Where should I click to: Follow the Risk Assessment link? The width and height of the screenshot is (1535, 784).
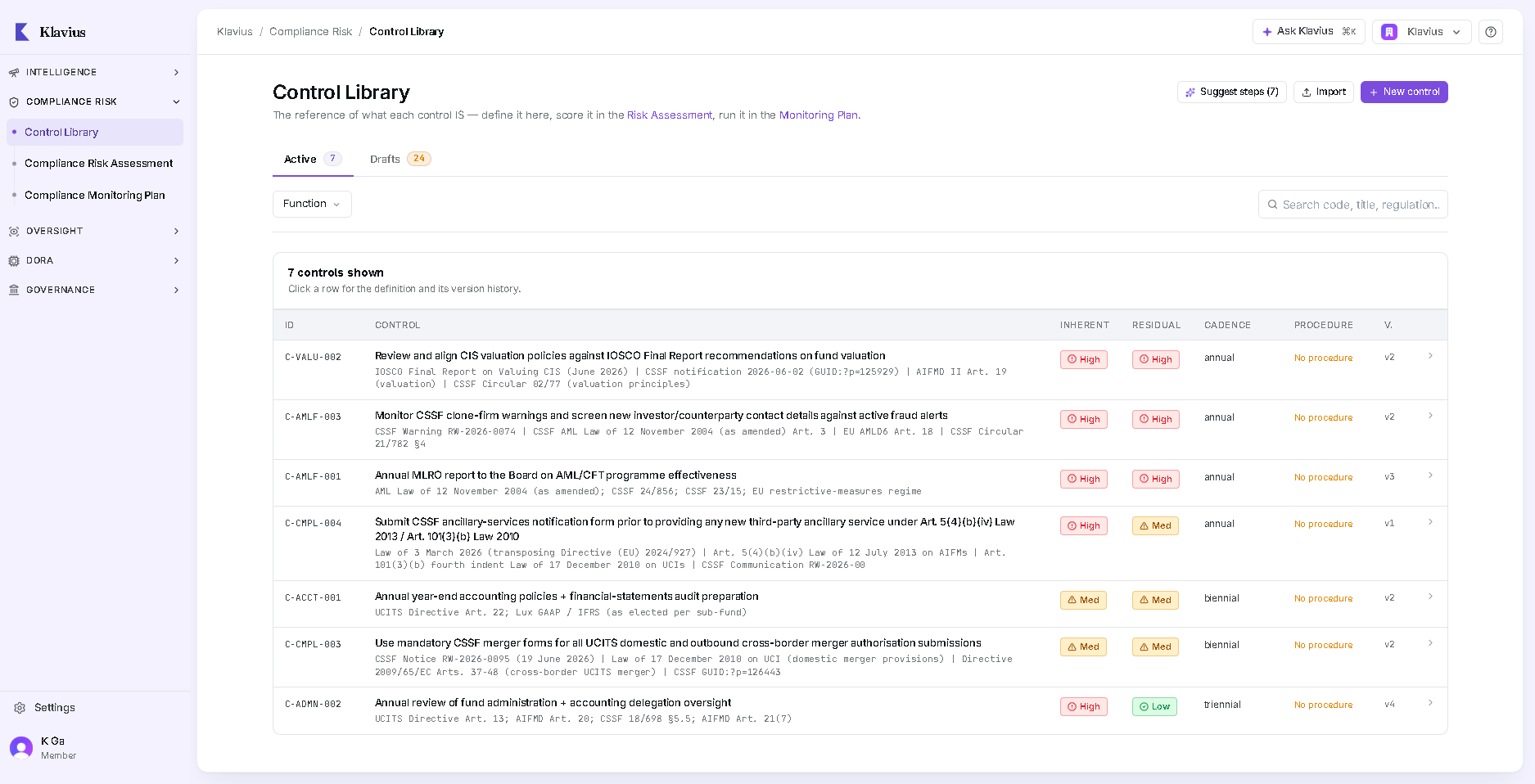pyautogui.click(x=670, y=115)
